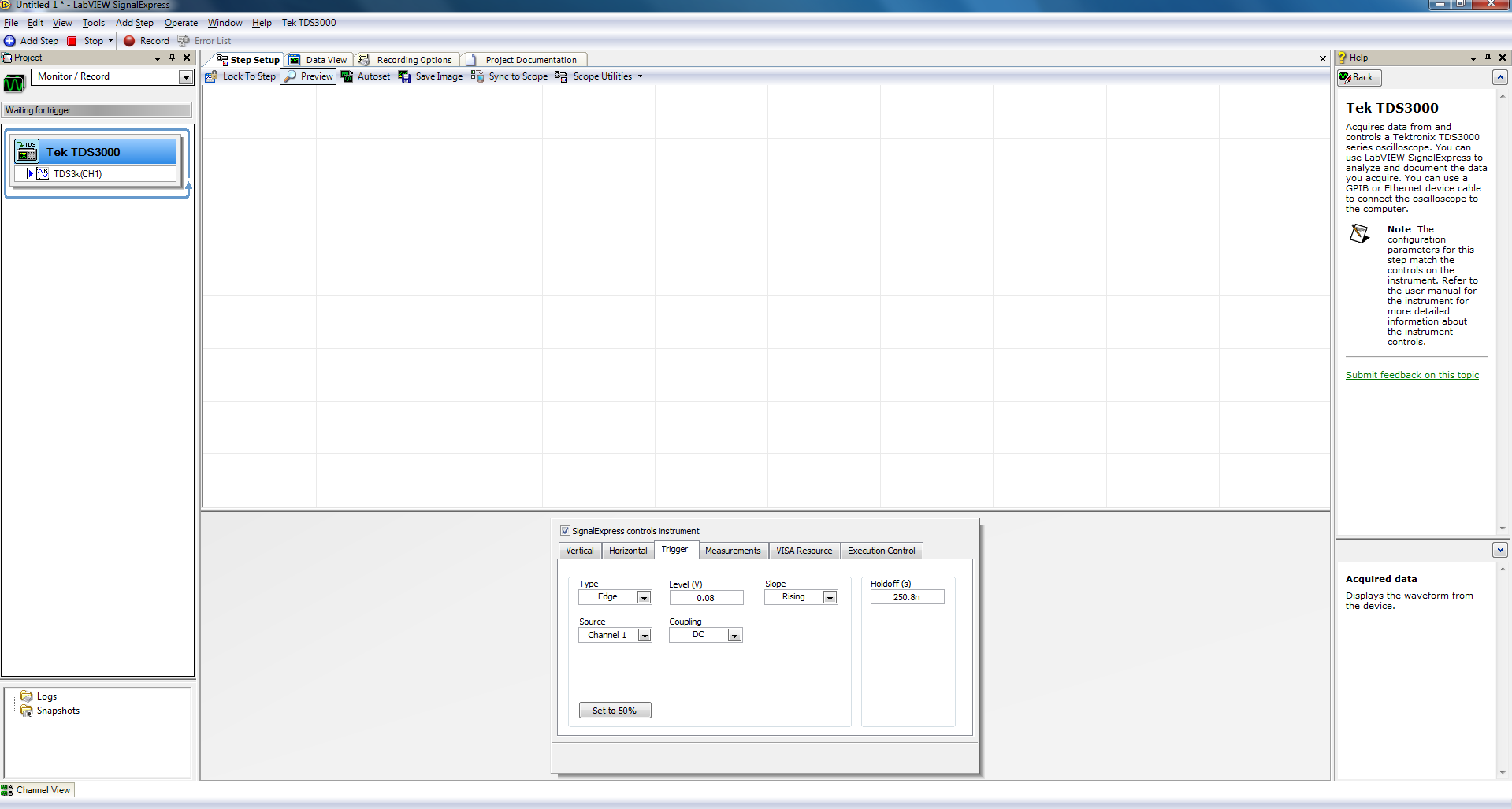1512x809 pixels.
Task: Collapse the upper Help pane arrow
Action: 1500,77
